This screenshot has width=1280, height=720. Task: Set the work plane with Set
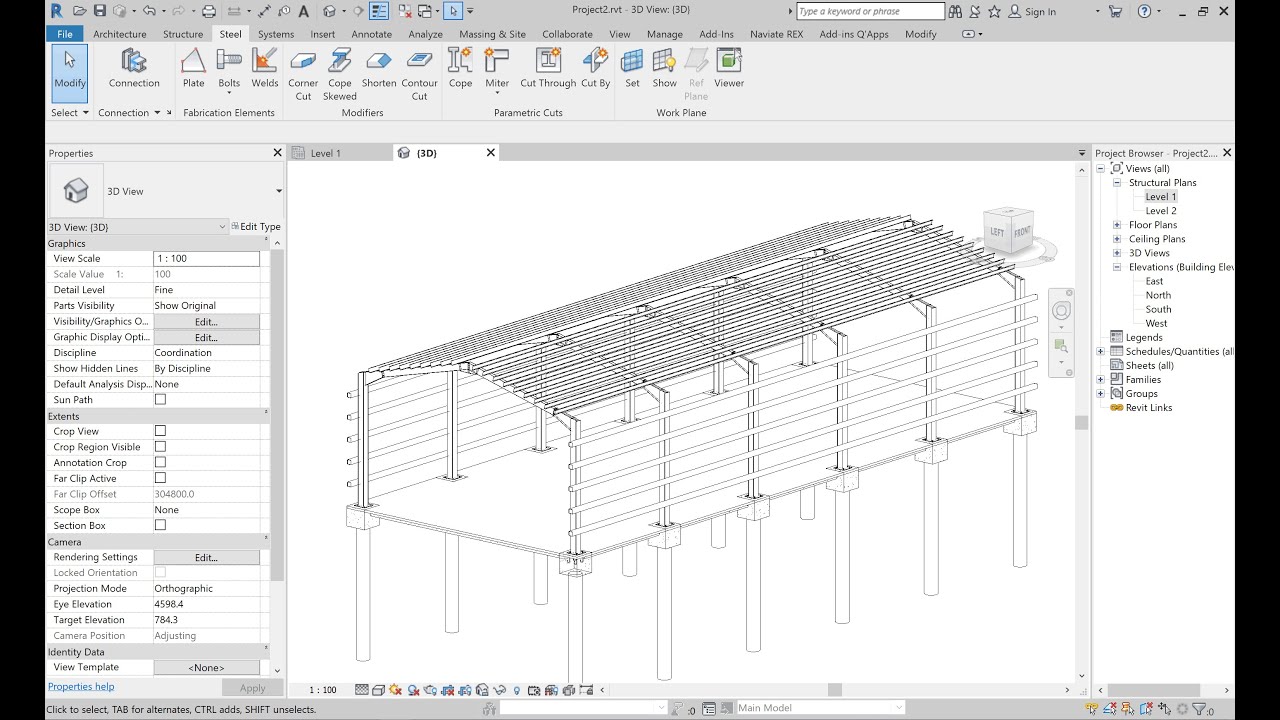(x=632, y=68)
